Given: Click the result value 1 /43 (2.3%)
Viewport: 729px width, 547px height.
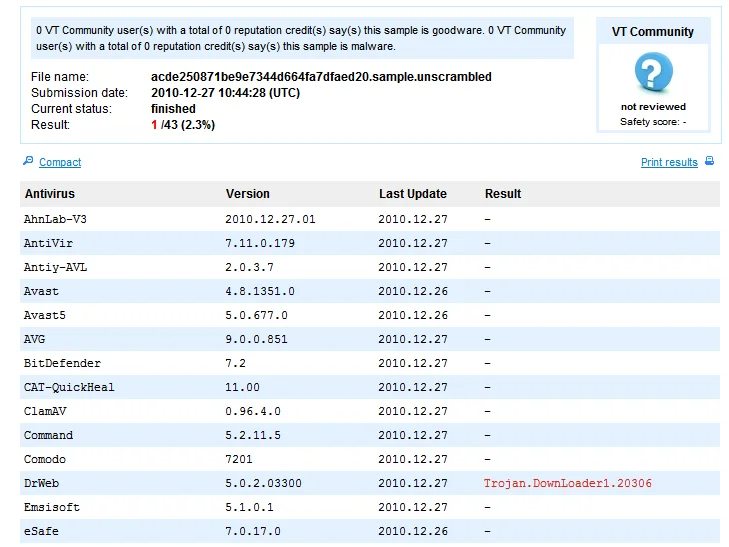Looking at the screenshot, I should [x=183, y=125].
